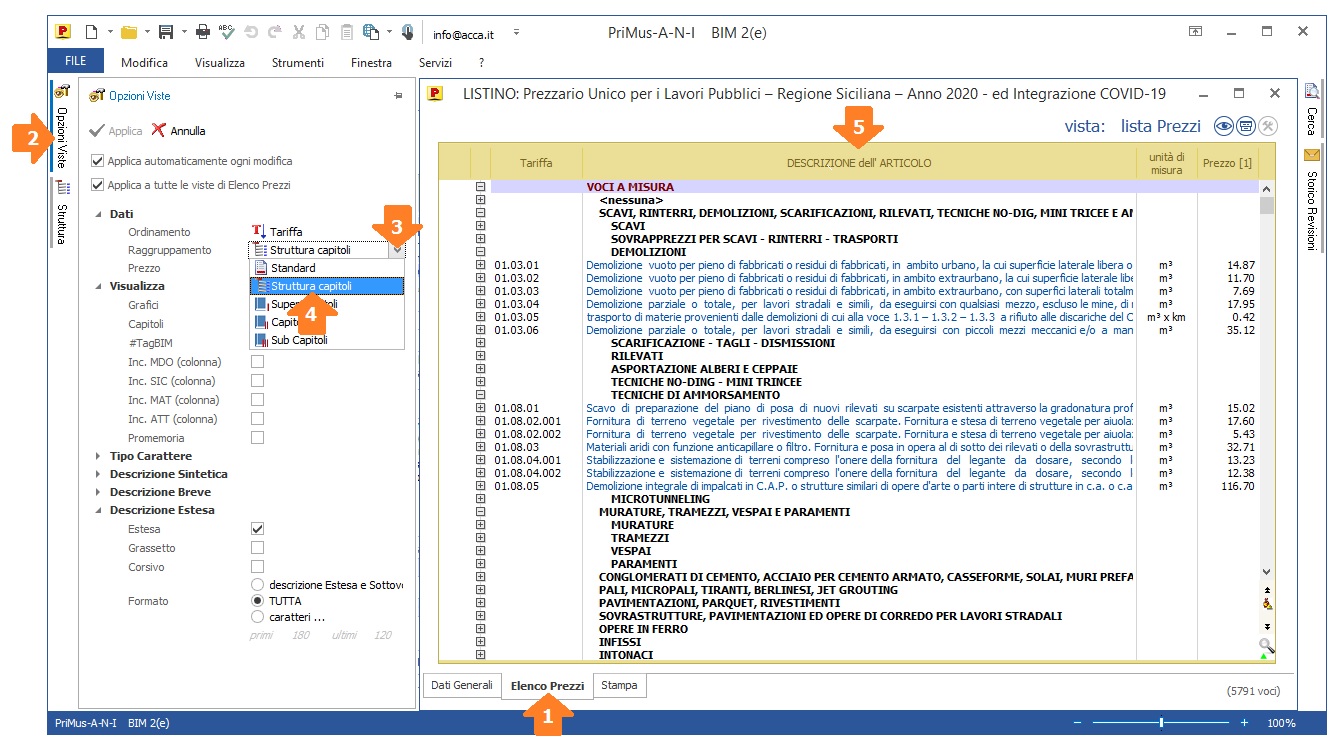Click the red X Annulla icon
This screenshot has height=752, width=1344.
pos(158,130)
